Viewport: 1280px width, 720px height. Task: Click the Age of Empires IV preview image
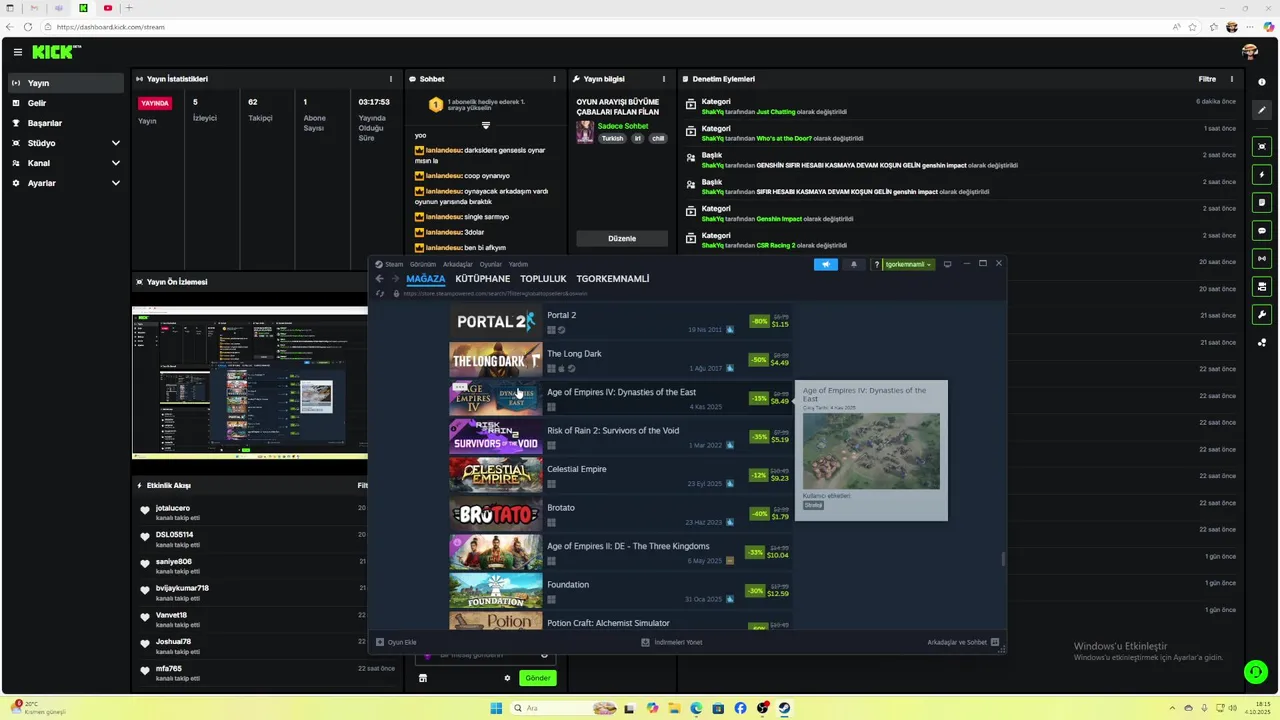[871, 451]
